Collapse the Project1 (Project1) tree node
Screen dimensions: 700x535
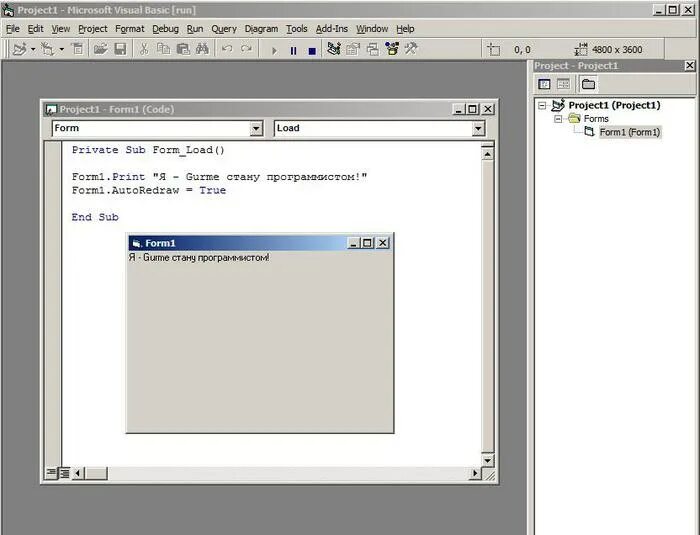click(x=542, y=106)
